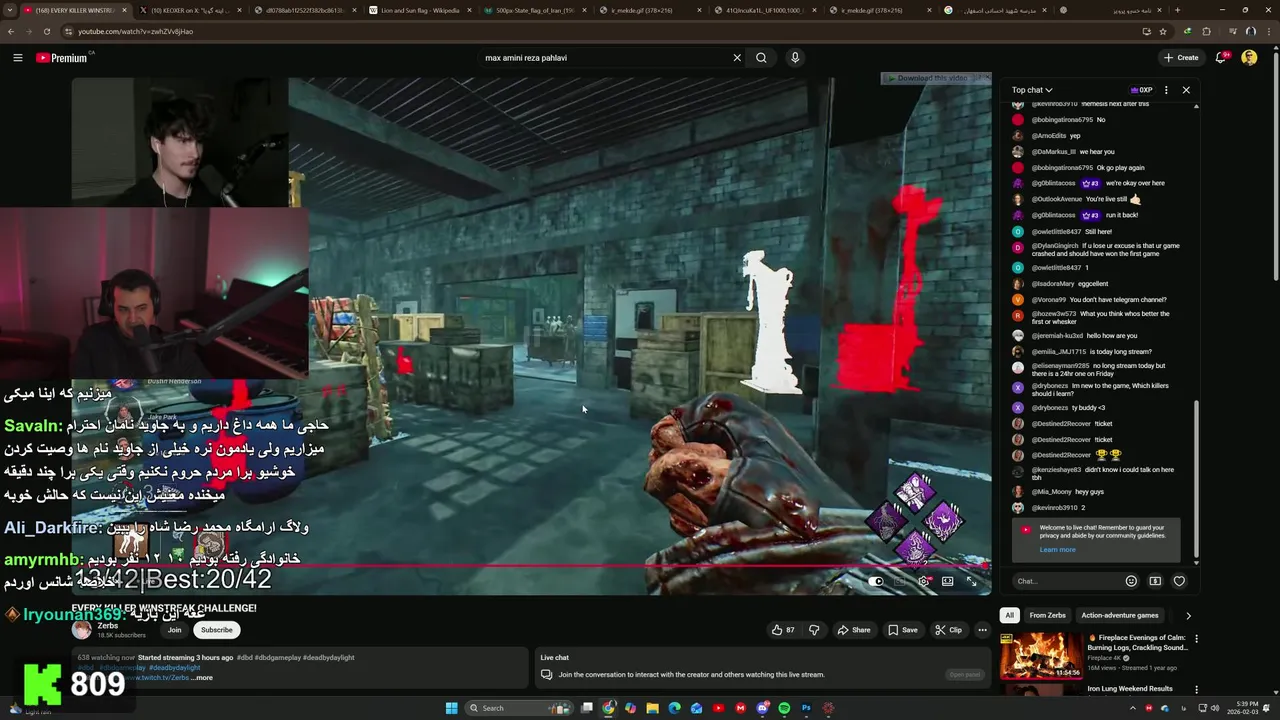Select the From Zerbs chip

[1048, 616]
